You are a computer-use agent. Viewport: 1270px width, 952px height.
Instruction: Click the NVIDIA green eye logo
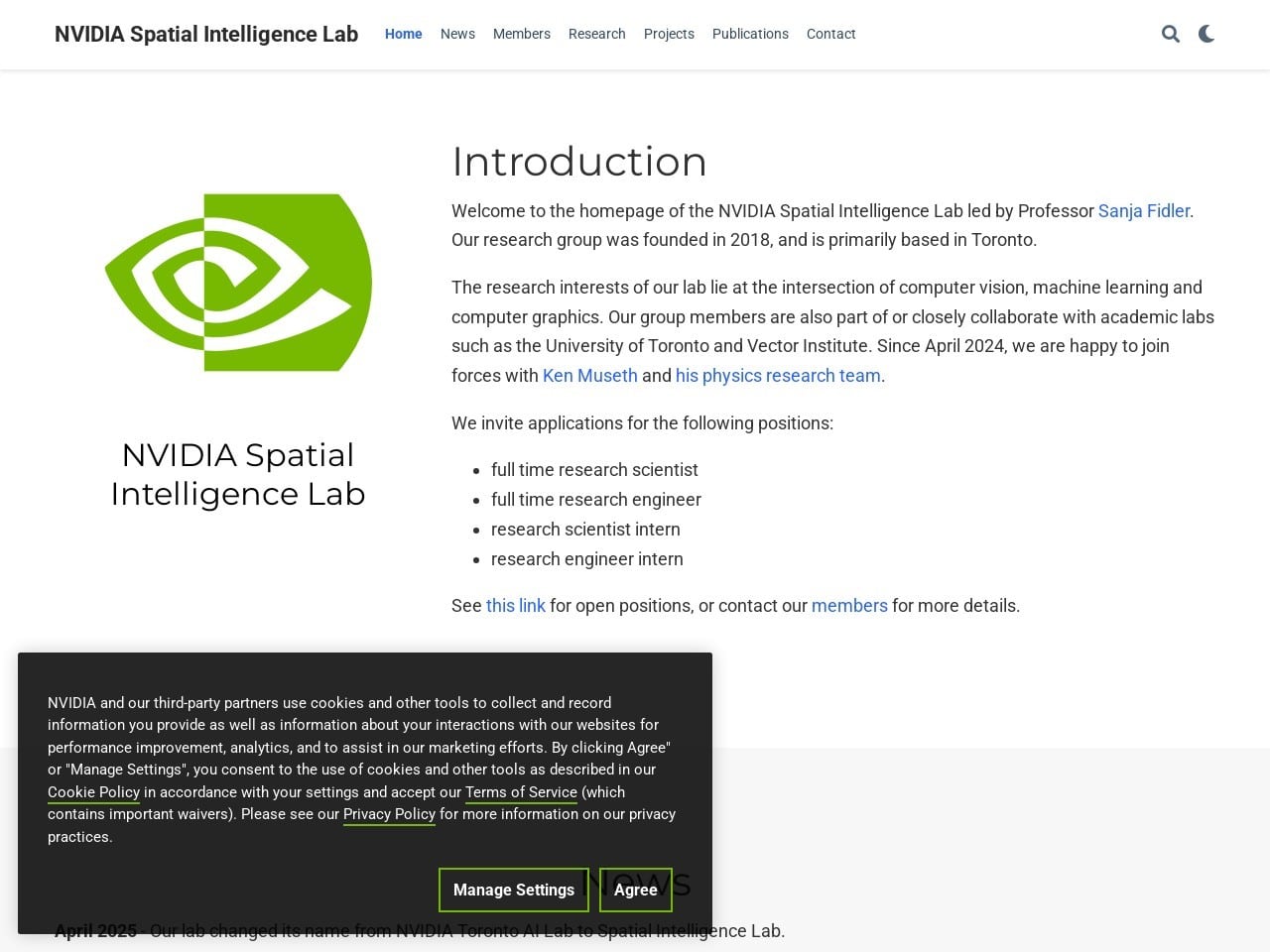pos(237,282)
